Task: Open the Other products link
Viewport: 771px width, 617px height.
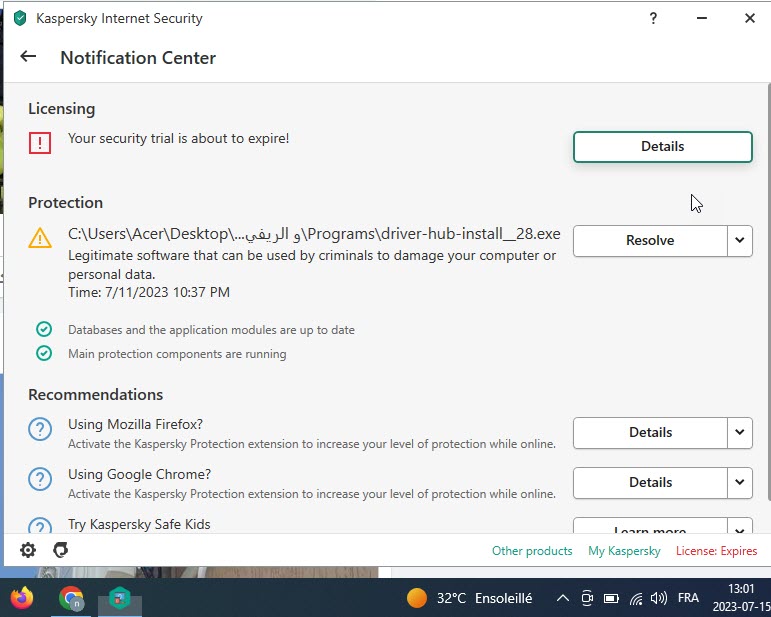Action: [x=532, y=551]
